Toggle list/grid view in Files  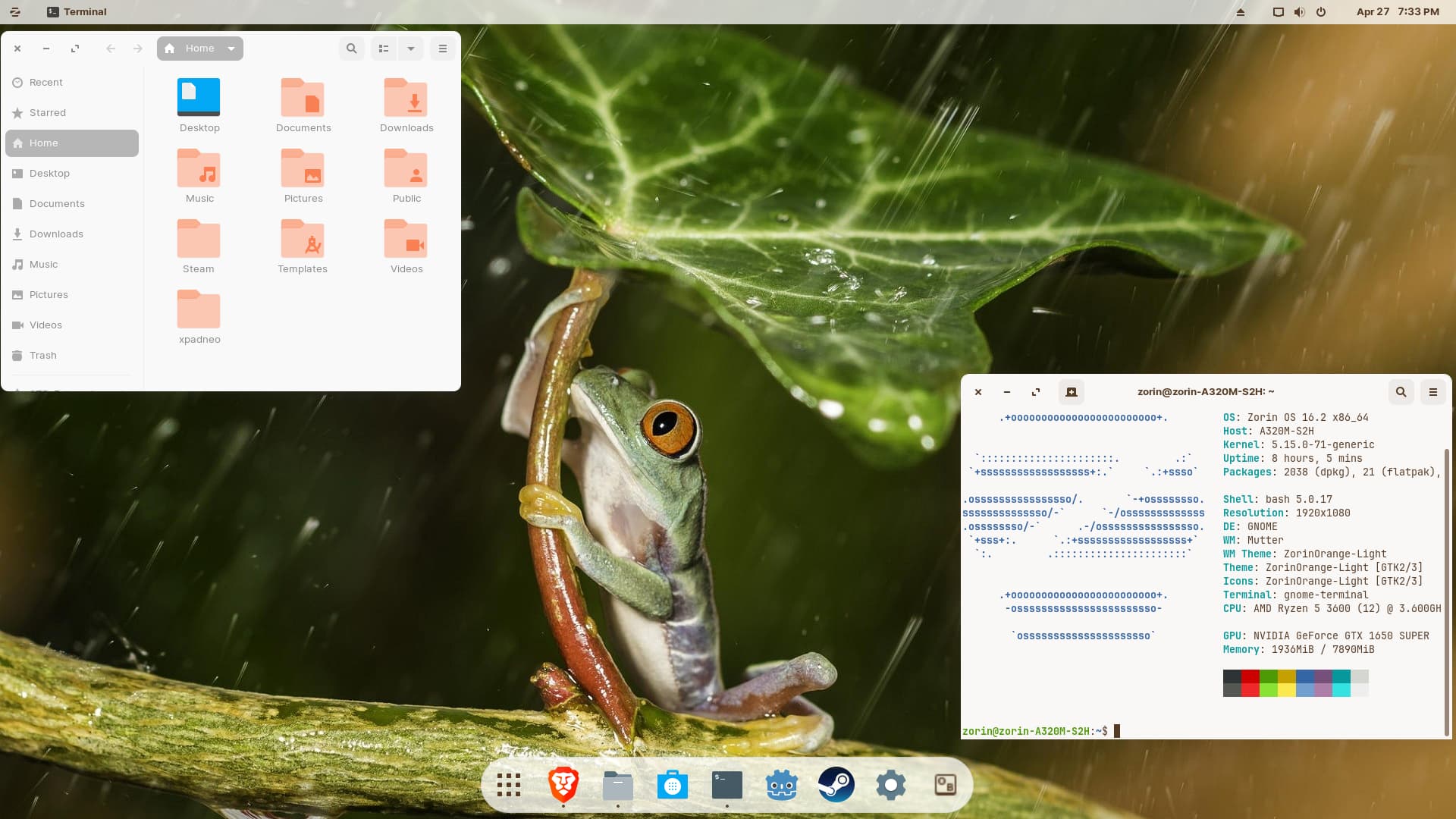click(x=384, y=49)
